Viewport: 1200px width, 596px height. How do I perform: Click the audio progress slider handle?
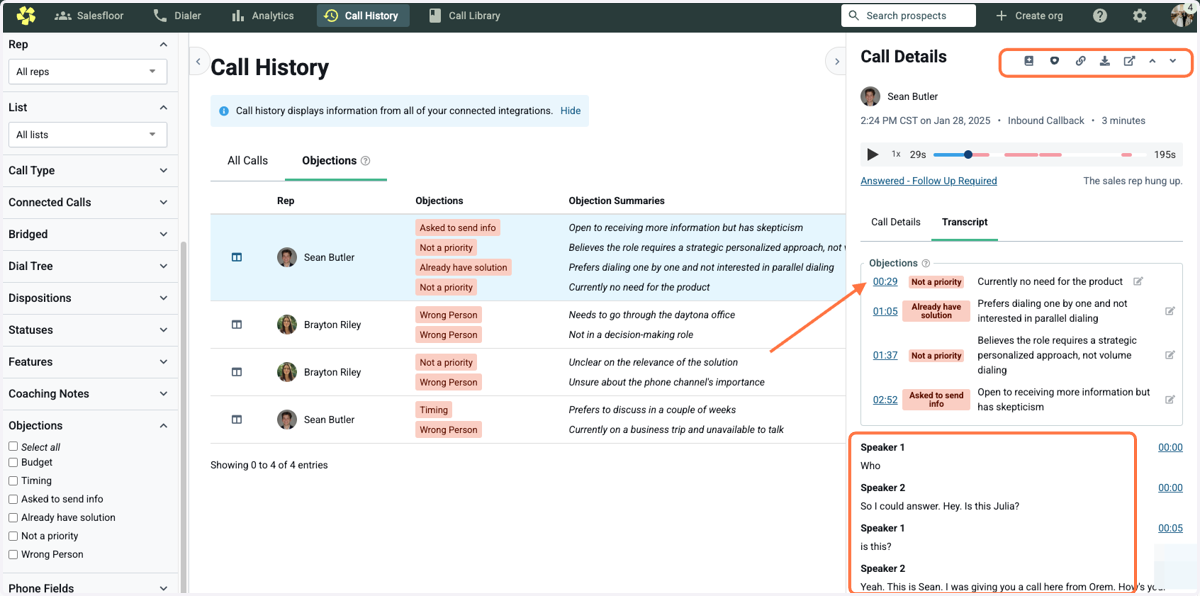coord(968,154)
